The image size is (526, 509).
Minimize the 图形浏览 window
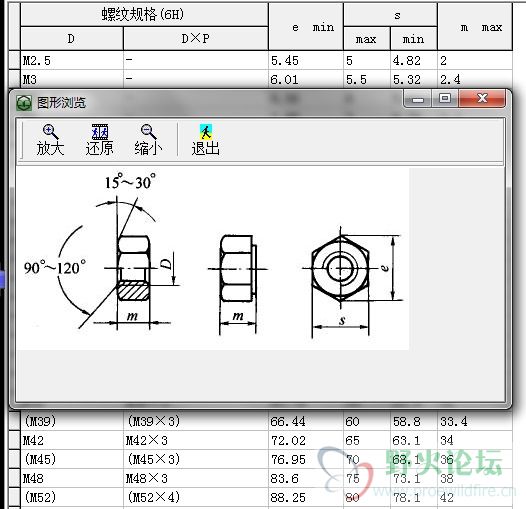(x=418, y=99)
